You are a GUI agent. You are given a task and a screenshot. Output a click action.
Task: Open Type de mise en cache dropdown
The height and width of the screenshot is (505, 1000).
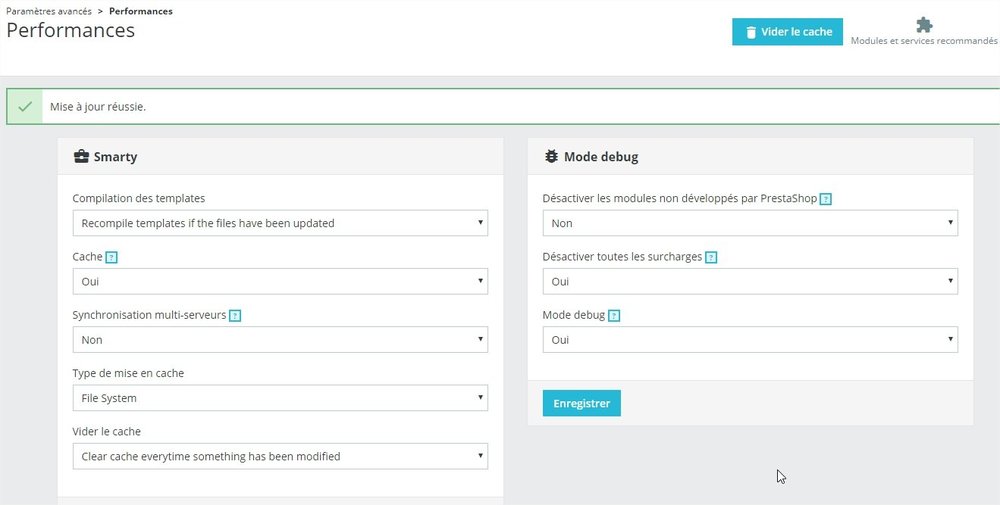pos(280,398)
